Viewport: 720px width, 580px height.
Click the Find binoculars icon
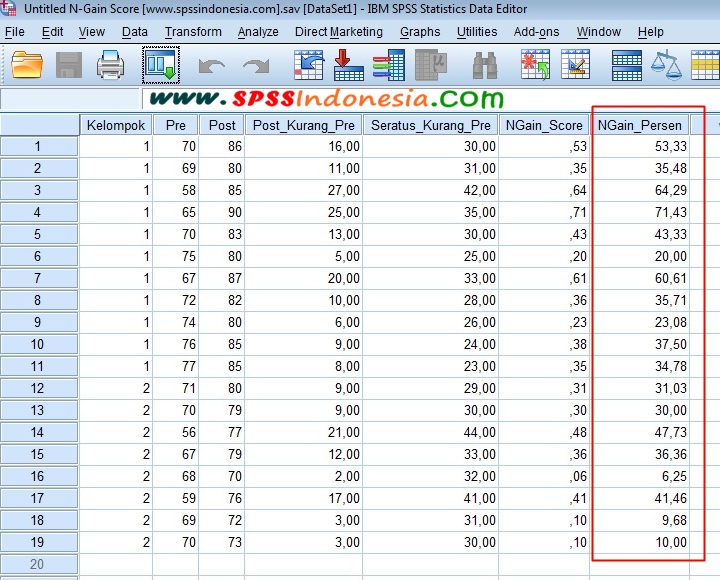[x=485, y=66]
